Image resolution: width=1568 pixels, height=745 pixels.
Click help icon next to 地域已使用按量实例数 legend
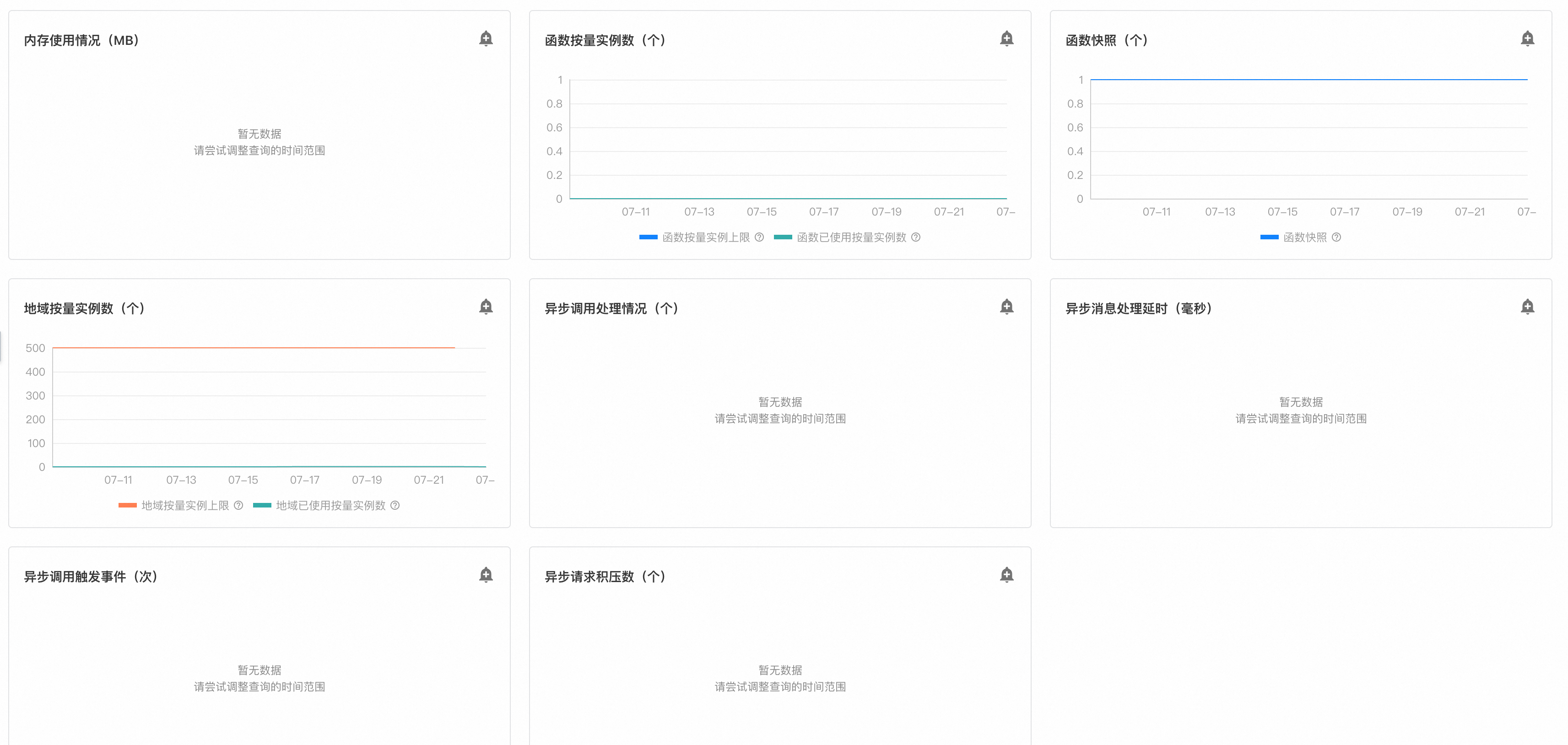395,505
